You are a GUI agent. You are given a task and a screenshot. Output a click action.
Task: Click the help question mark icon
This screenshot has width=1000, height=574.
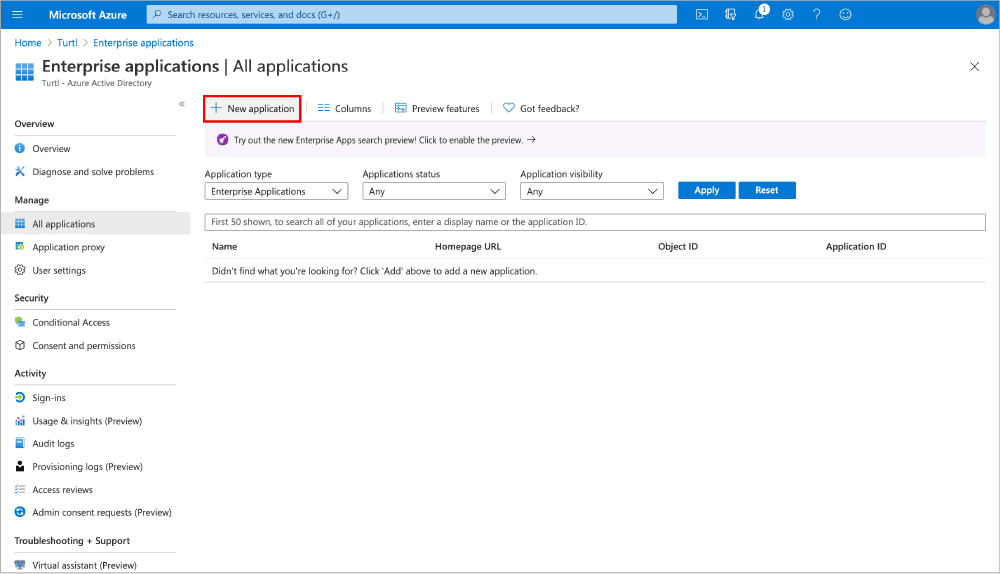point(817,14)
